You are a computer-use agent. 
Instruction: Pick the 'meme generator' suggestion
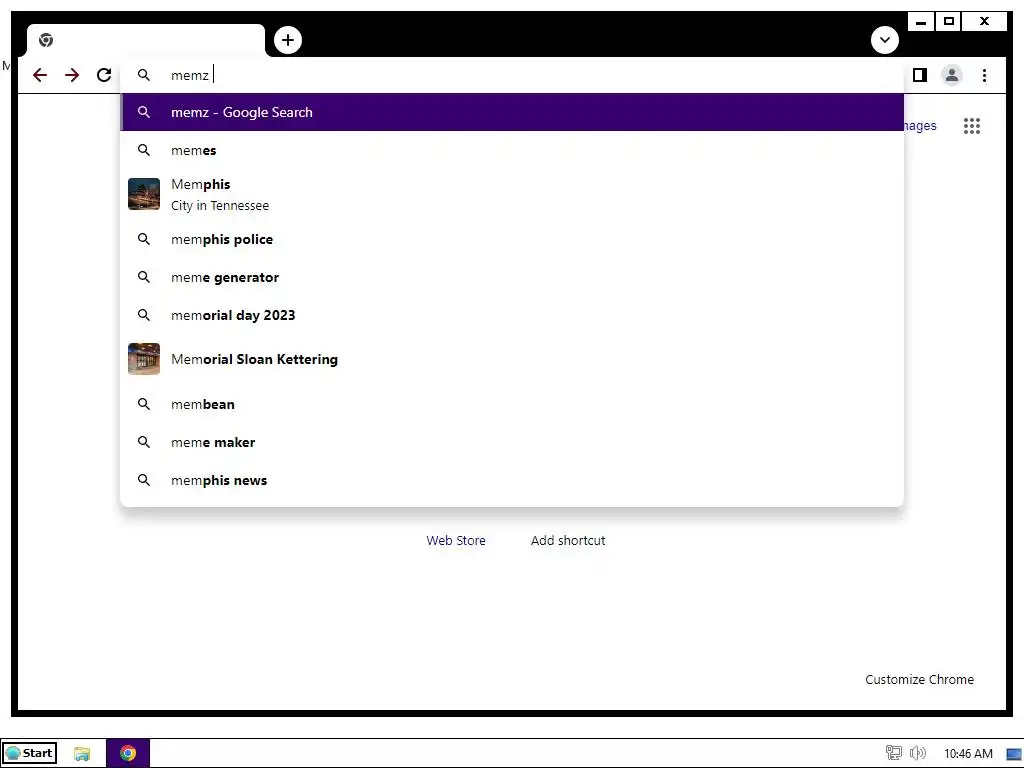click(x=512, y=277)
